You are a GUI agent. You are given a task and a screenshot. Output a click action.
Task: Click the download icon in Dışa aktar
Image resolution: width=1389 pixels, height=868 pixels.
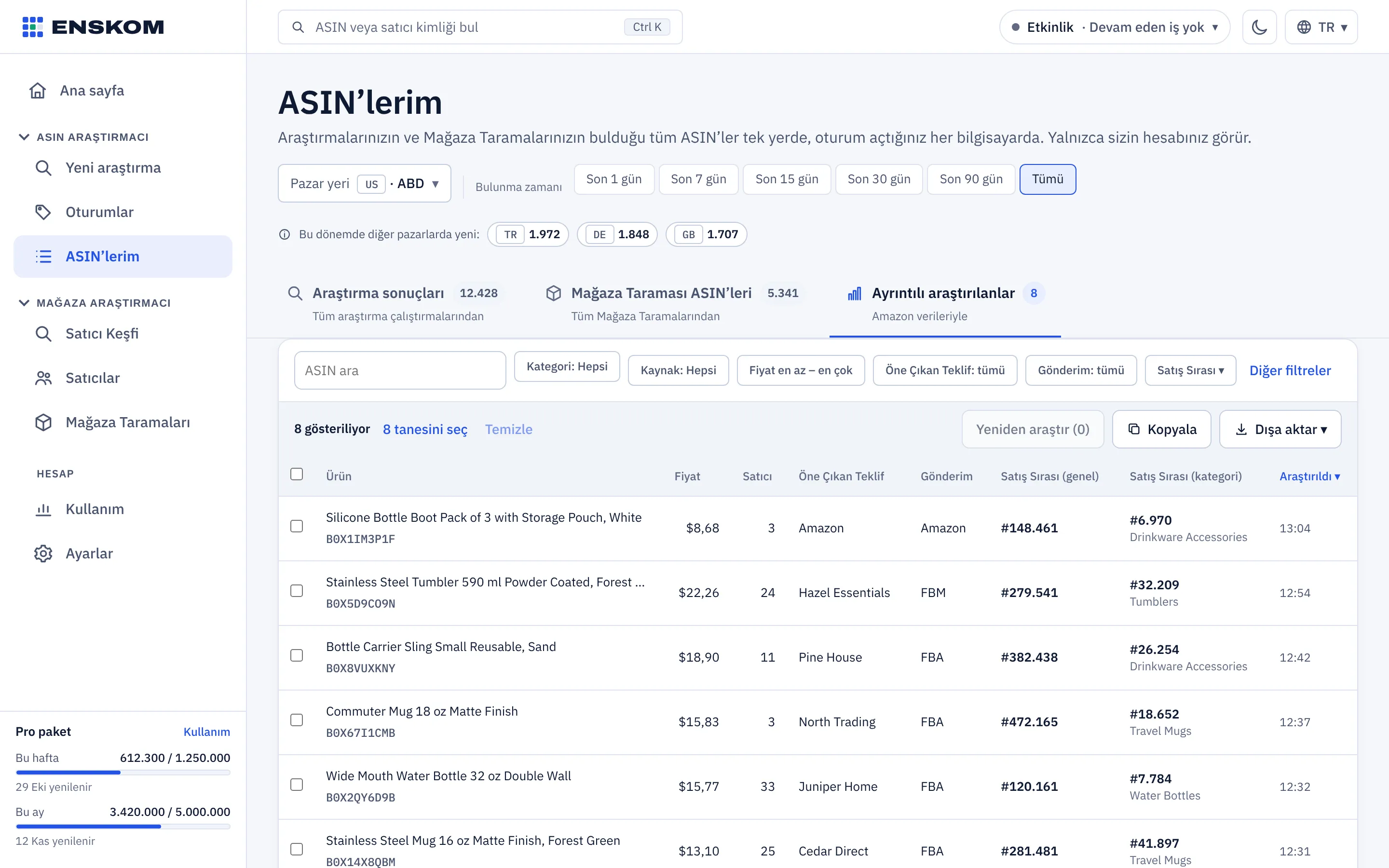[1241, 429]
